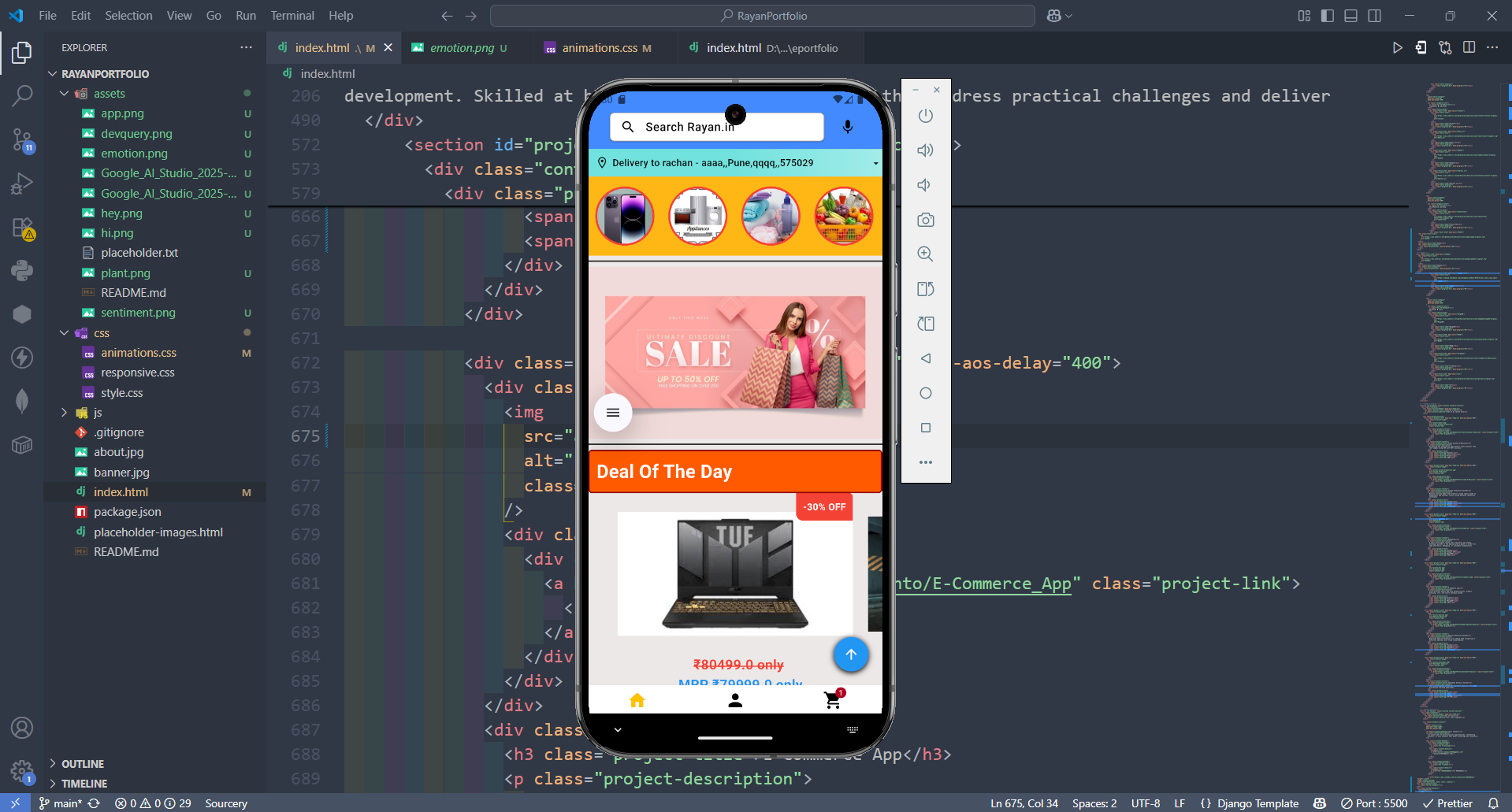
Task: Tap the microphone icon in search bar
Action: 848,127
